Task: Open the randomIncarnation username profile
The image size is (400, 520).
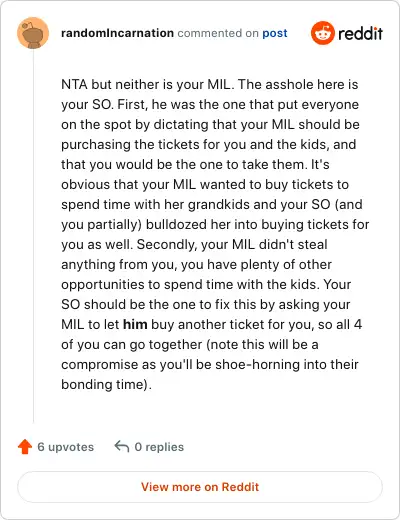Action: 117,33
